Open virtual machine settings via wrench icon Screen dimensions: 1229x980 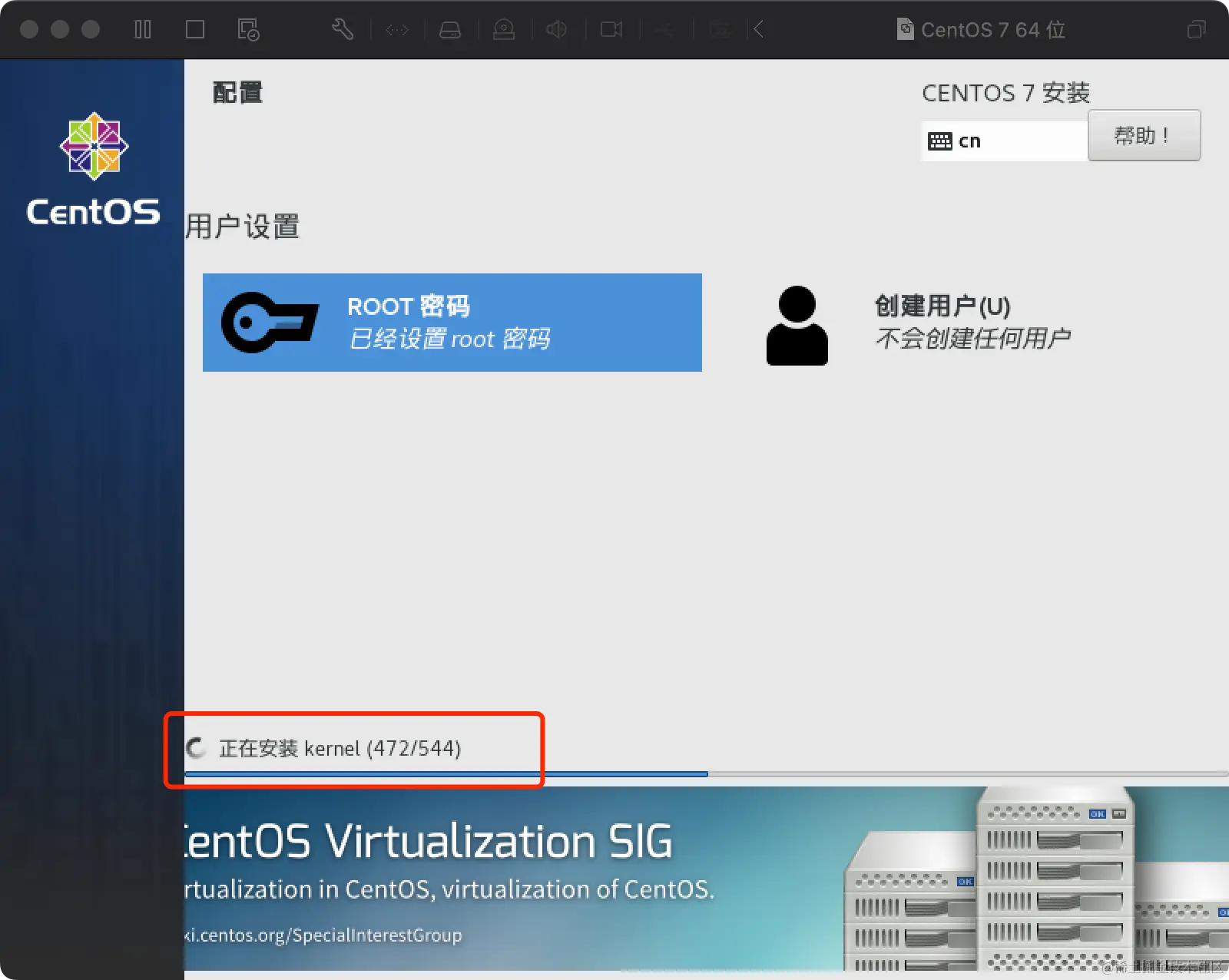343,29
